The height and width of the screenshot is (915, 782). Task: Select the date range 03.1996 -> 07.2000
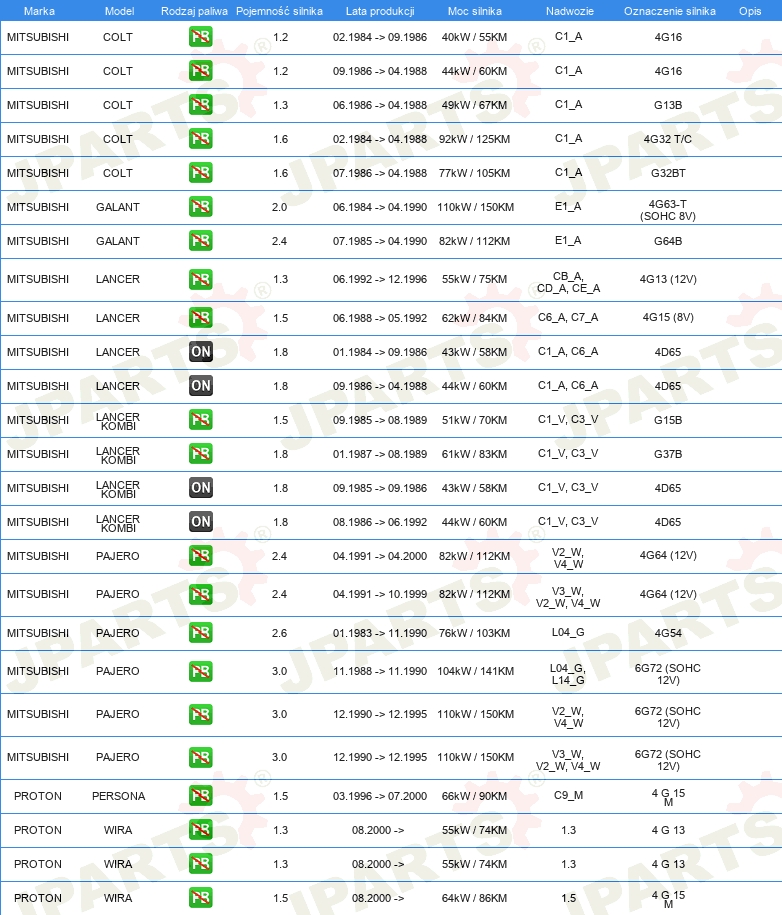tap(380, 796)
